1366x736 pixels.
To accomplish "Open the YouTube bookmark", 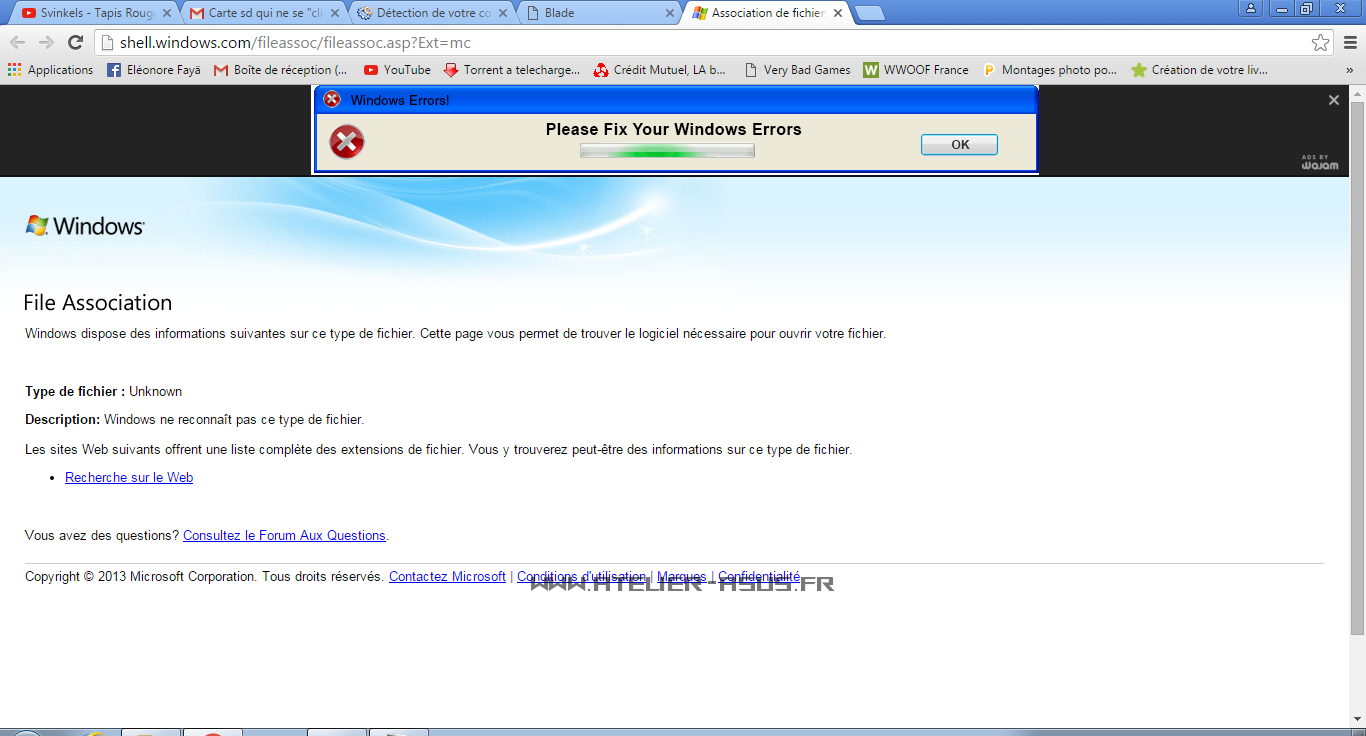I will [397, 70].
